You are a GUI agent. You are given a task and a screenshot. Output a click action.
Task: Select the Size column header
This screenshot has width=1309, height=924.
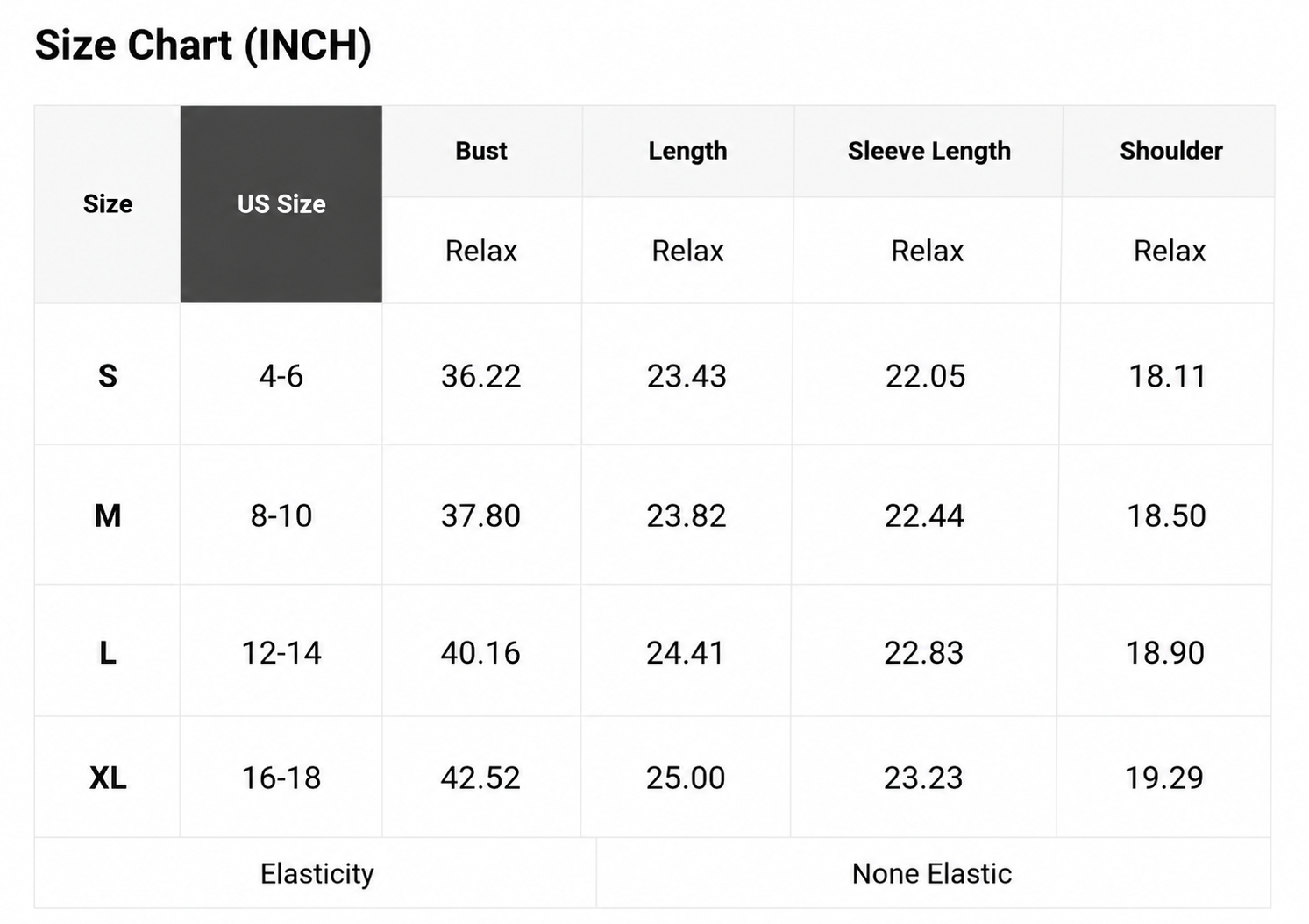pyautogui.click(x=108, y=204)
